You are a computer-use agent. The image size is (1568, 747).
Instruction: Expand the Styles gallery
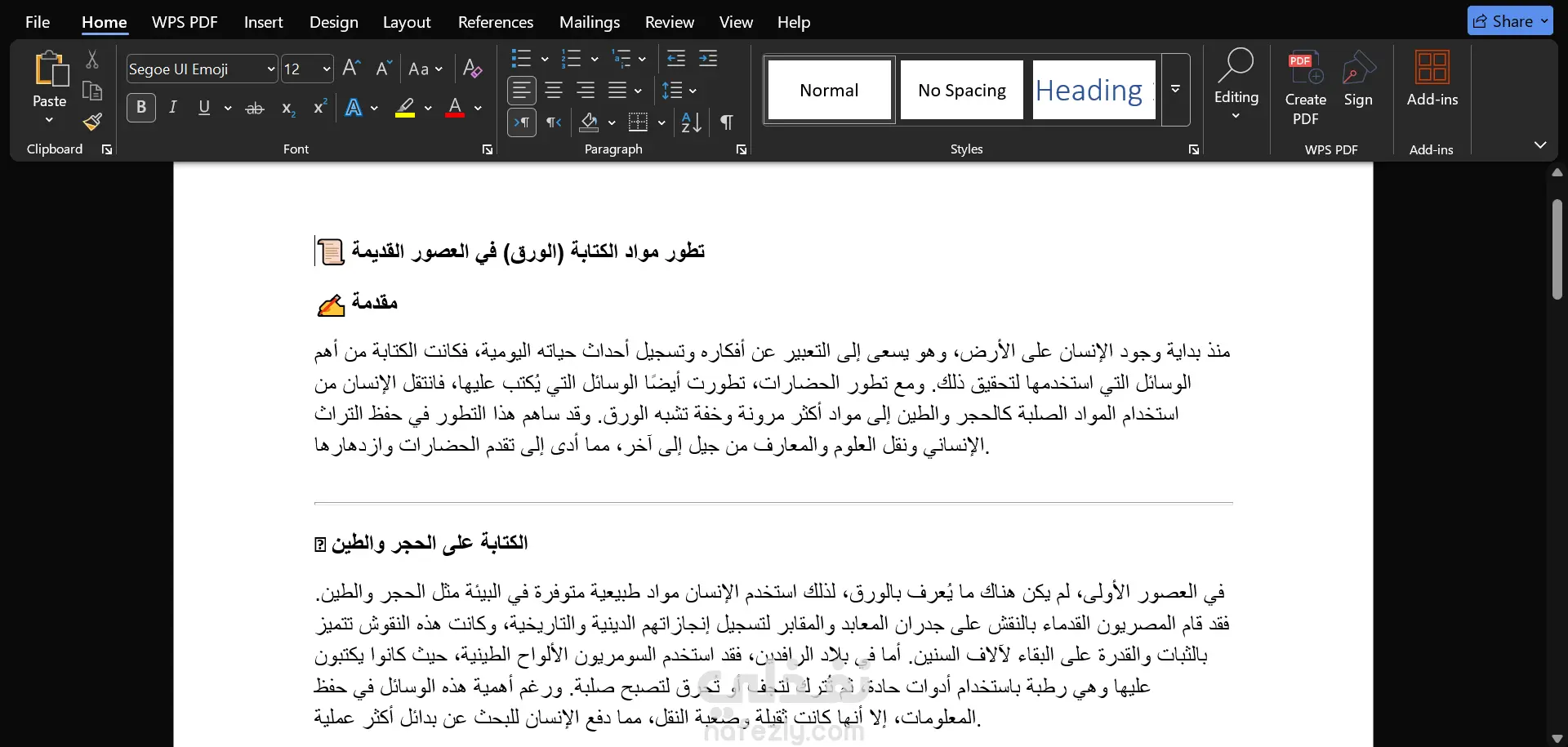coord(1175,90)
